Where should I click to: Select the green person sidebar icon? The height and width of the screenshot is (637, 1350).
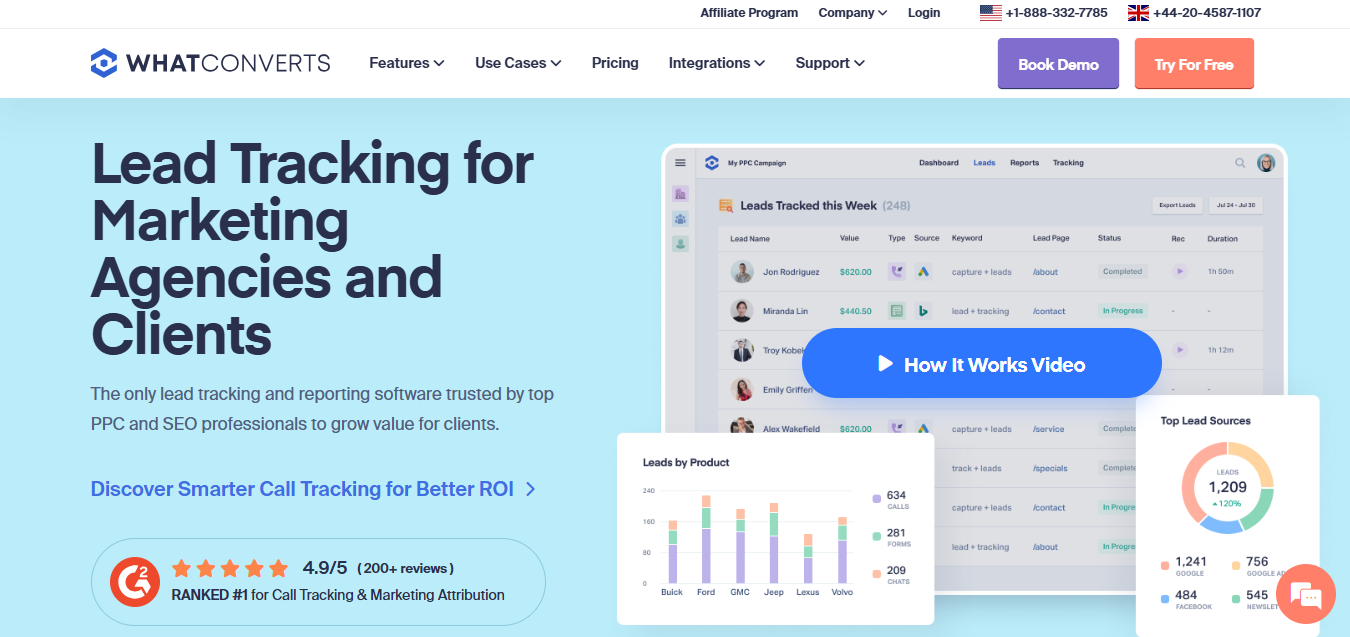coord(681,243)
